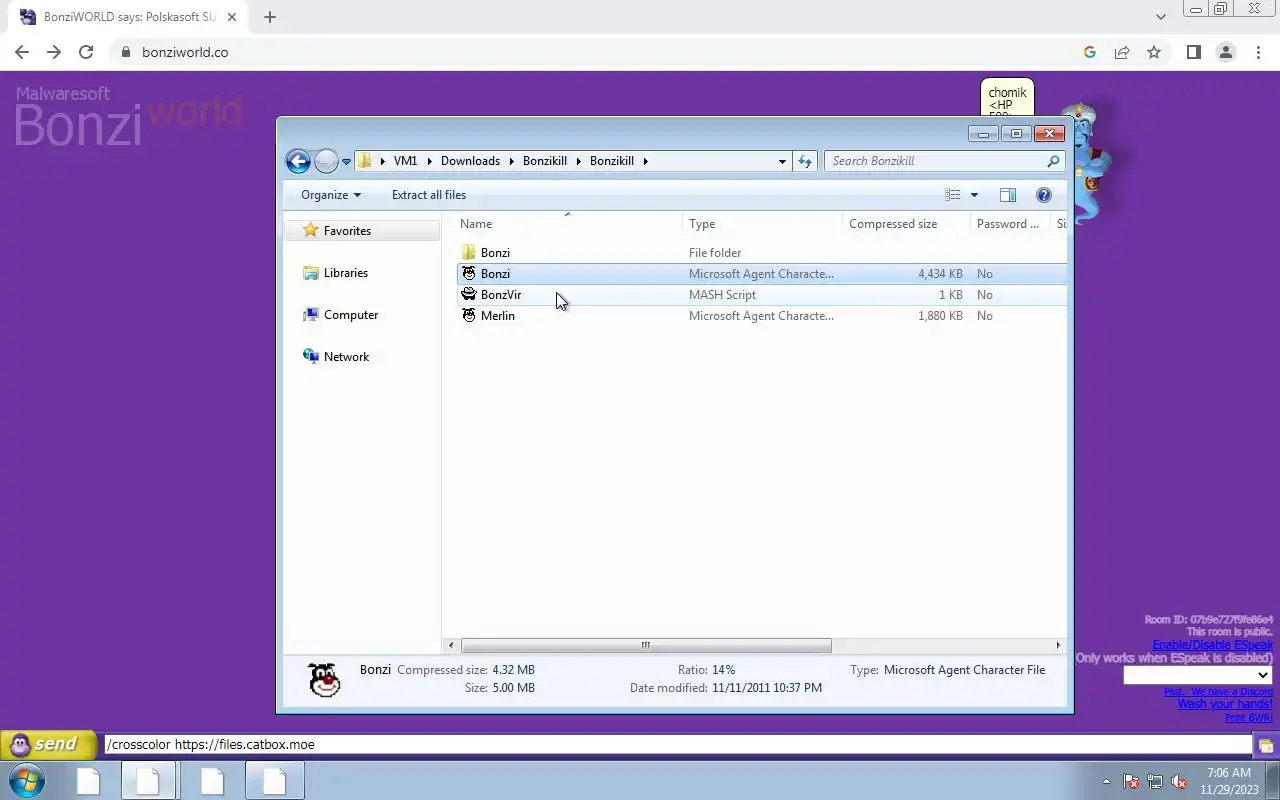The height and width of the screenshot is (800, 1280).
Task: Sort by Password column header
Action: pos(1009,224)
